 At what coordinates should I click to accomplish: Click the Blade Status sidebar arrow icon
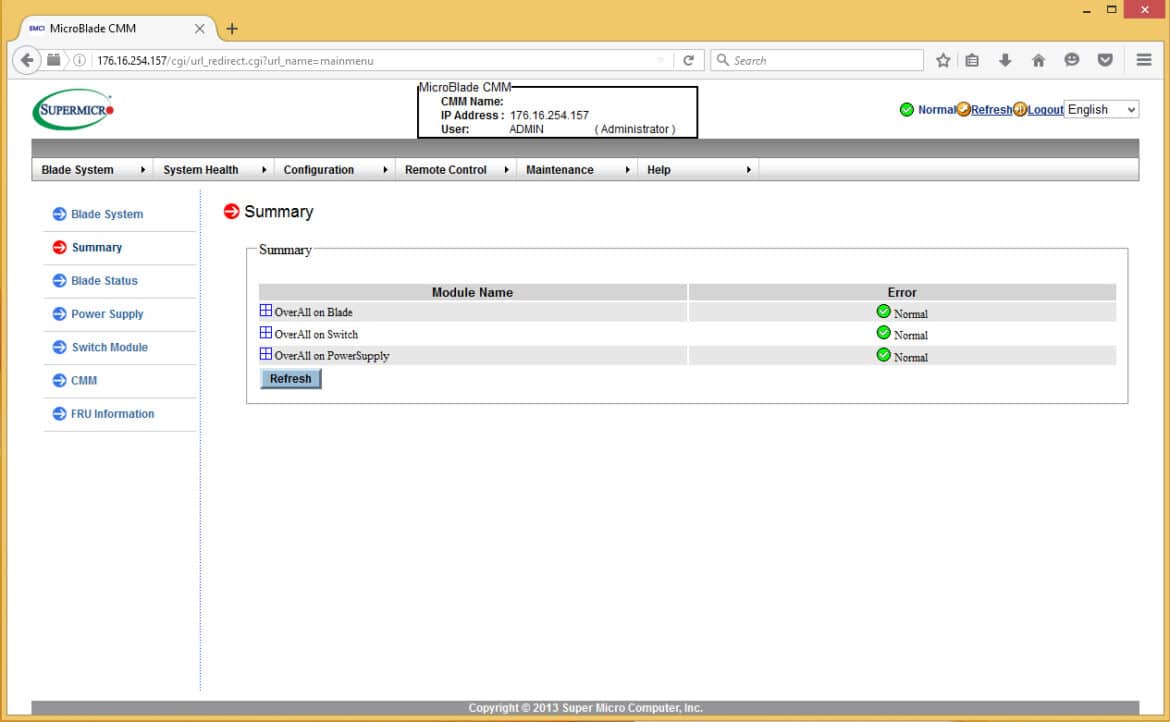point(60,280)
